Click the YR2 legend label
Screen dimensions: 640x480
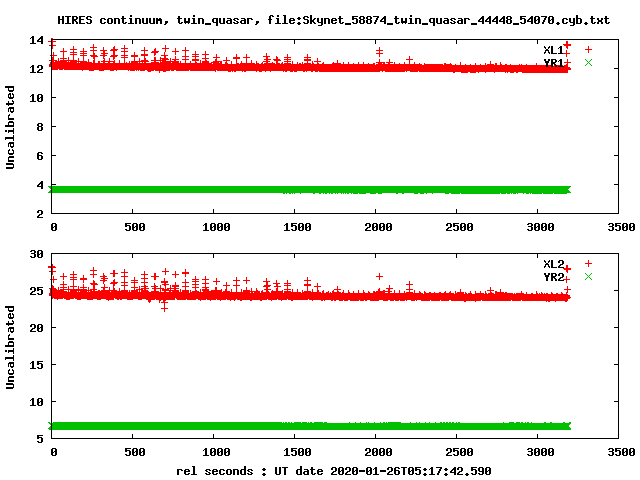pos(553,277)
